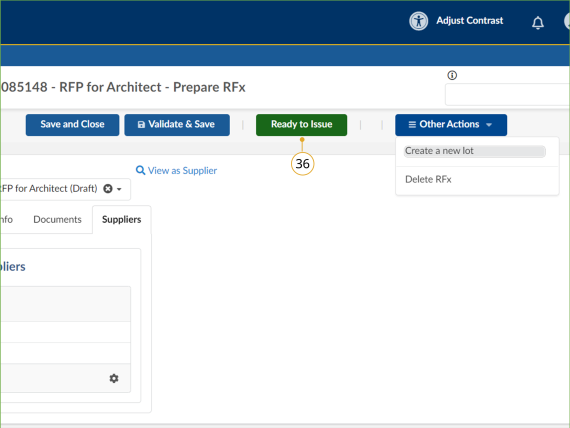Click the gear icon in suppliers table
Viewport: 570px width, 428px height.
click(114, 378)
